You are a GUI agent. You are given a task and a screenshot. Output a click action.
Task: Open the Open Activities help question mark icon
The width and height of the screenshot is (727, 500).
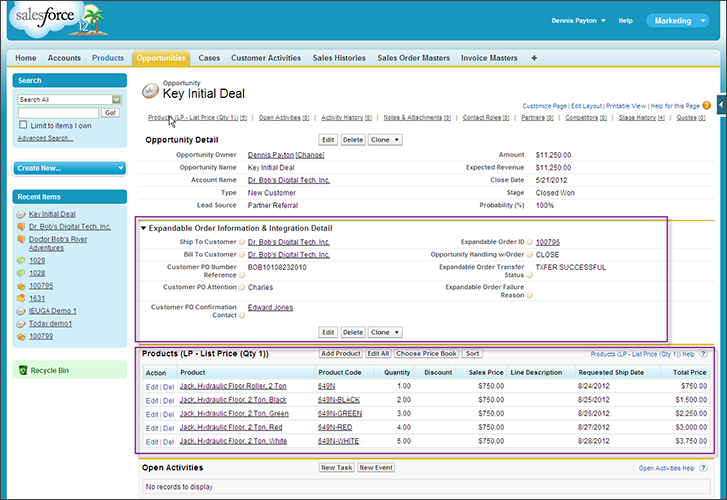[703, 468]
